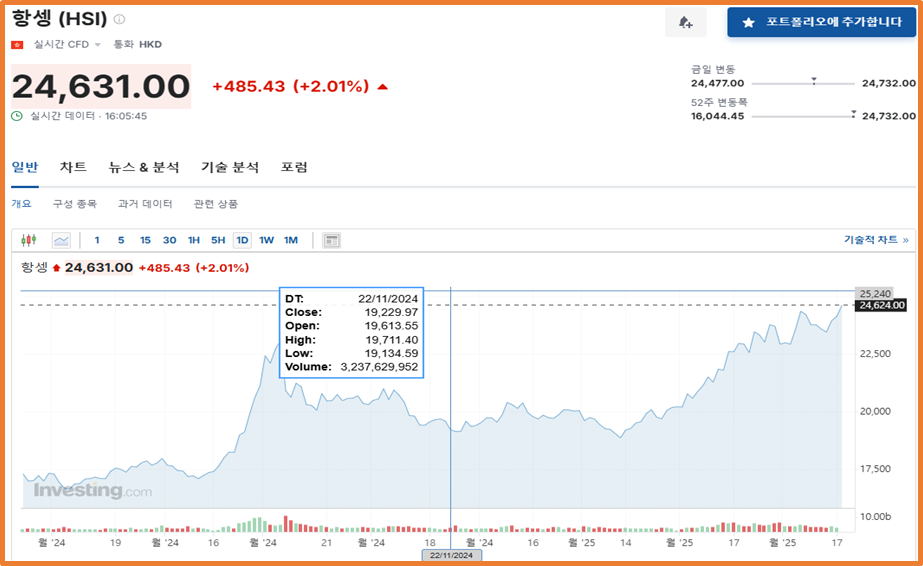Click the red up-arrow next to +2.01%
Viewport: 923px width, 566px height.
click(x=383, y=87)
